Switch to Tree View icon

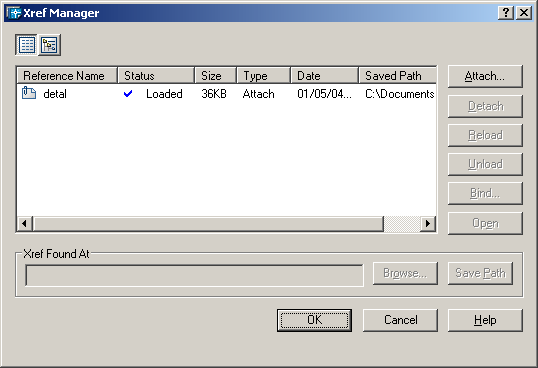pos(49,45)
